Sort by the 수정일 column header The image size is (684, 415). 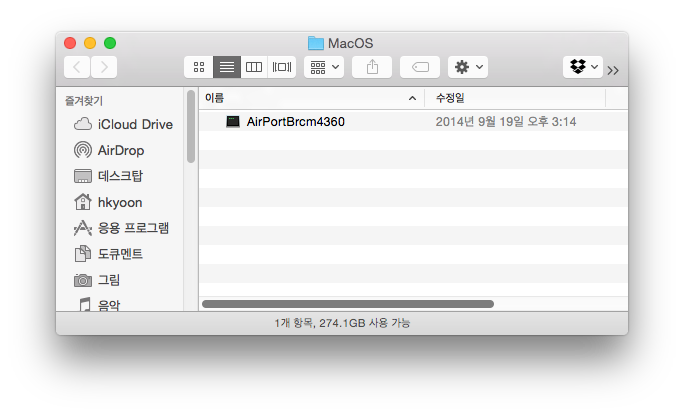pyautogui.click(x=515, y=98)
